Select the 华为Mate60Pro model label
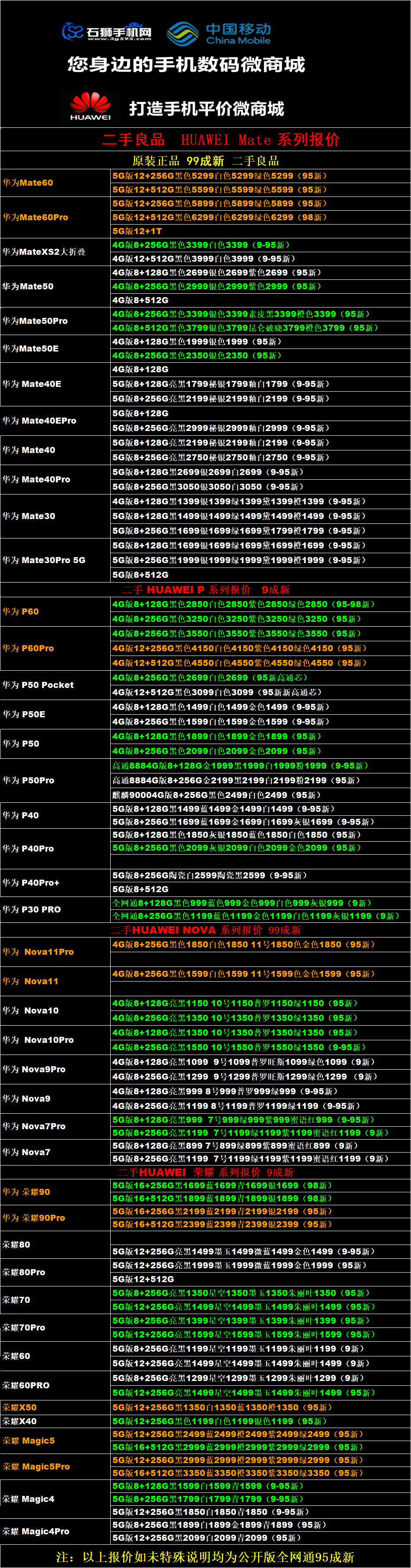Viewport: 411px width, 1568px height. coord(35,217)
